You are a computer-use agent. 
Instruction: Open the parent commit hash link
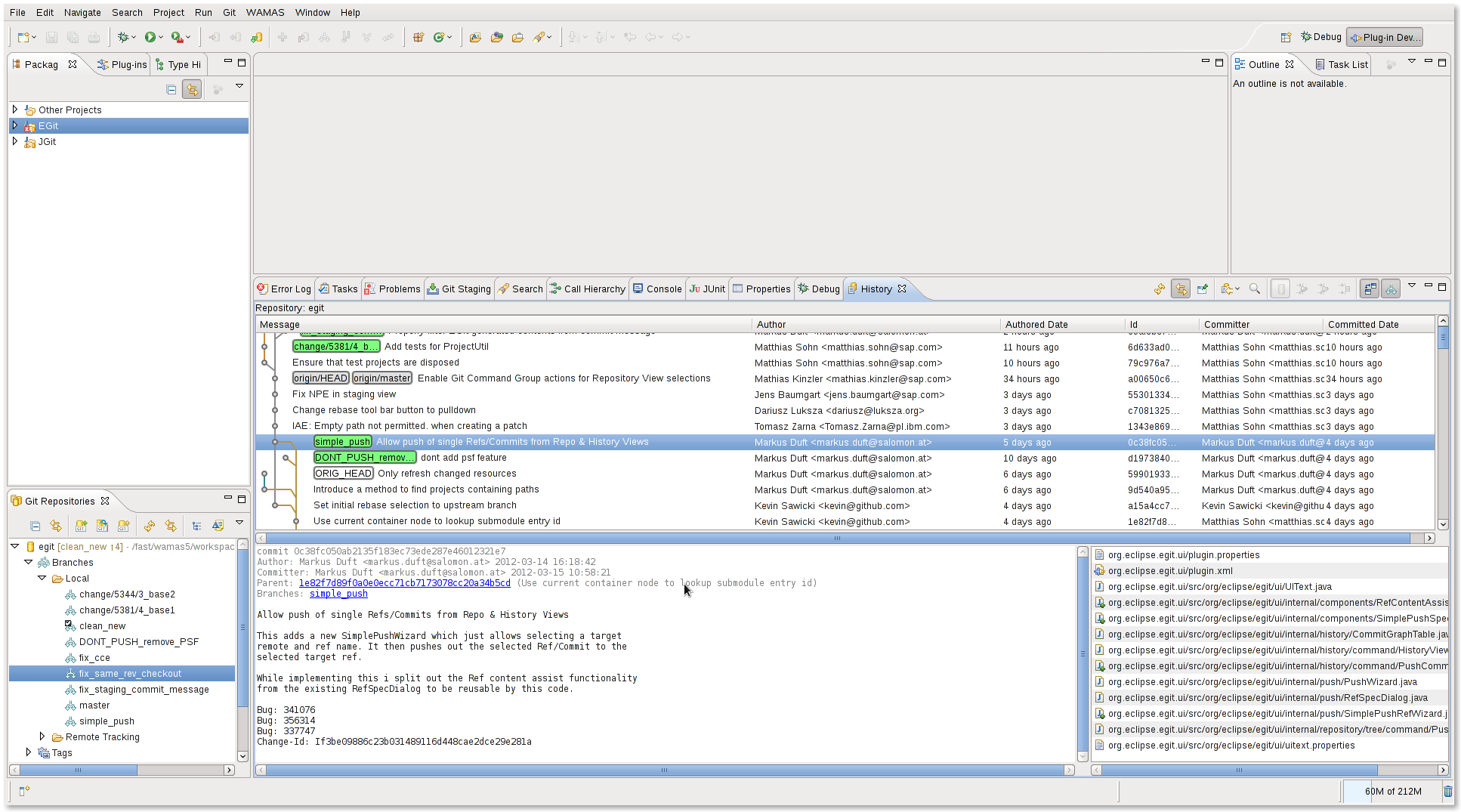pos(404,583)
